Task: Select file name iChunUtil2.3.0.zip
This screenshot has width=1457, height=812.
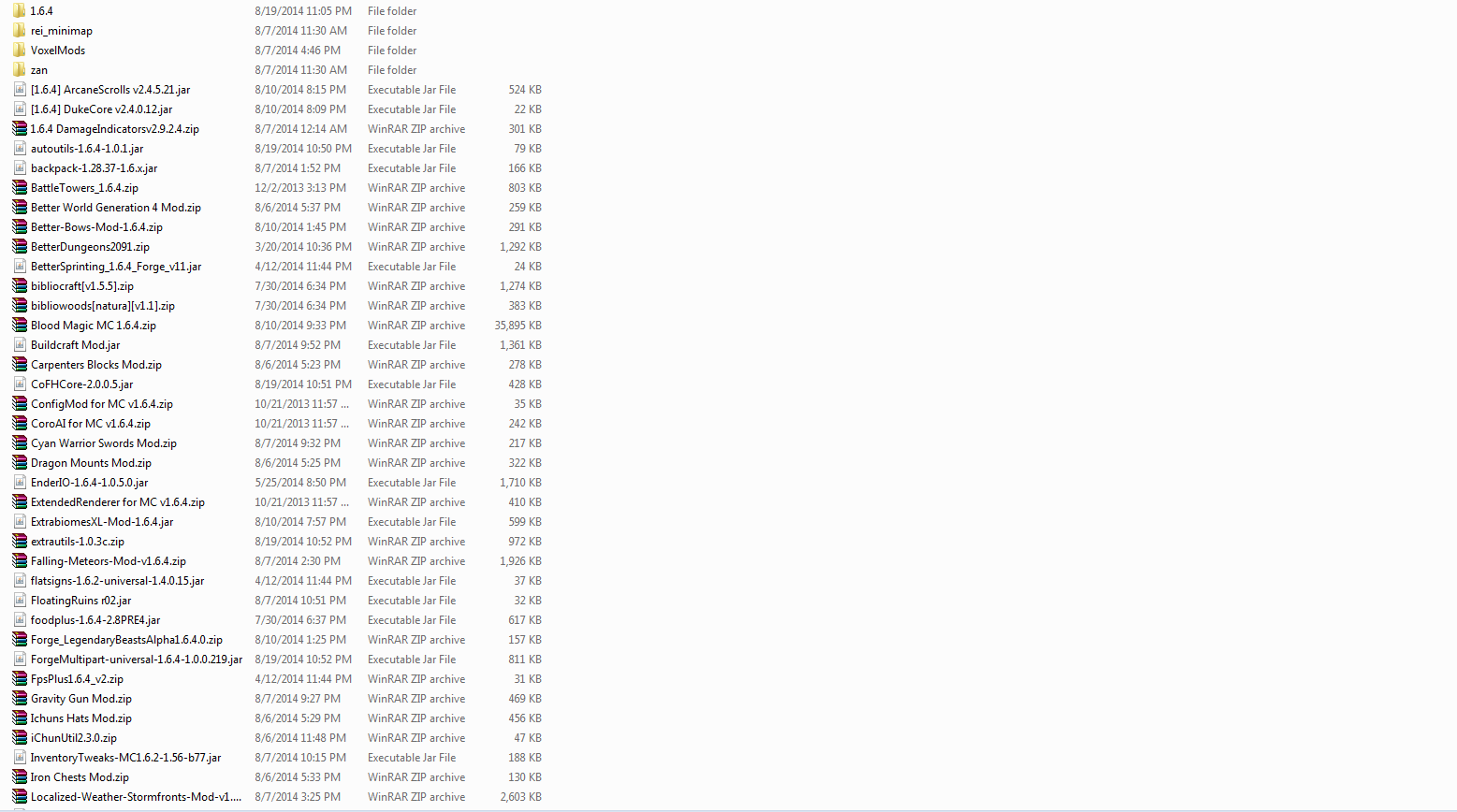Action: [x=74, y=738]
